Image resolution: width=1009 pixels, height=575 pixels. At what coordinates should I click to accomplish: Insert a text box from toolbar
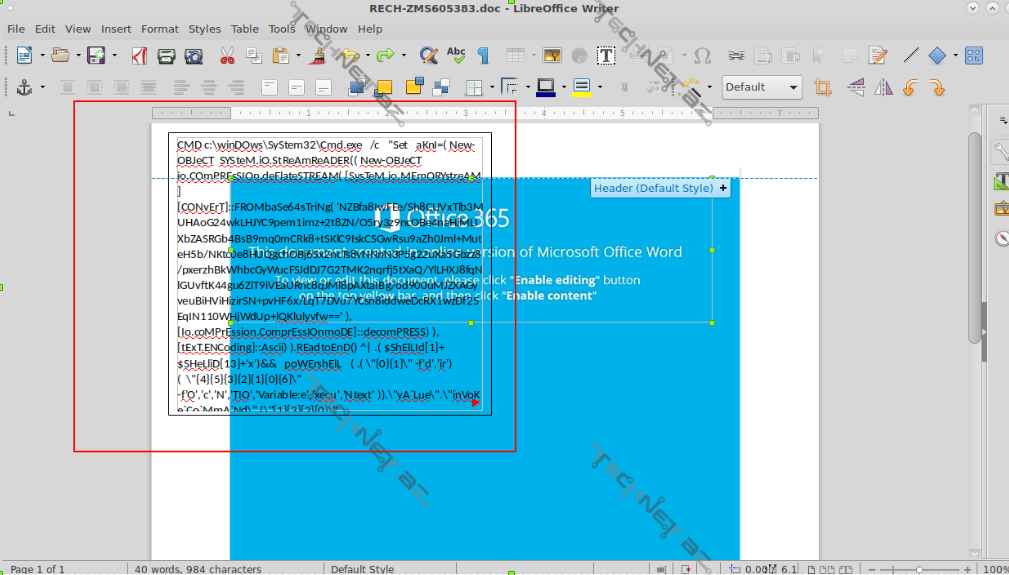tap(606, 56)
